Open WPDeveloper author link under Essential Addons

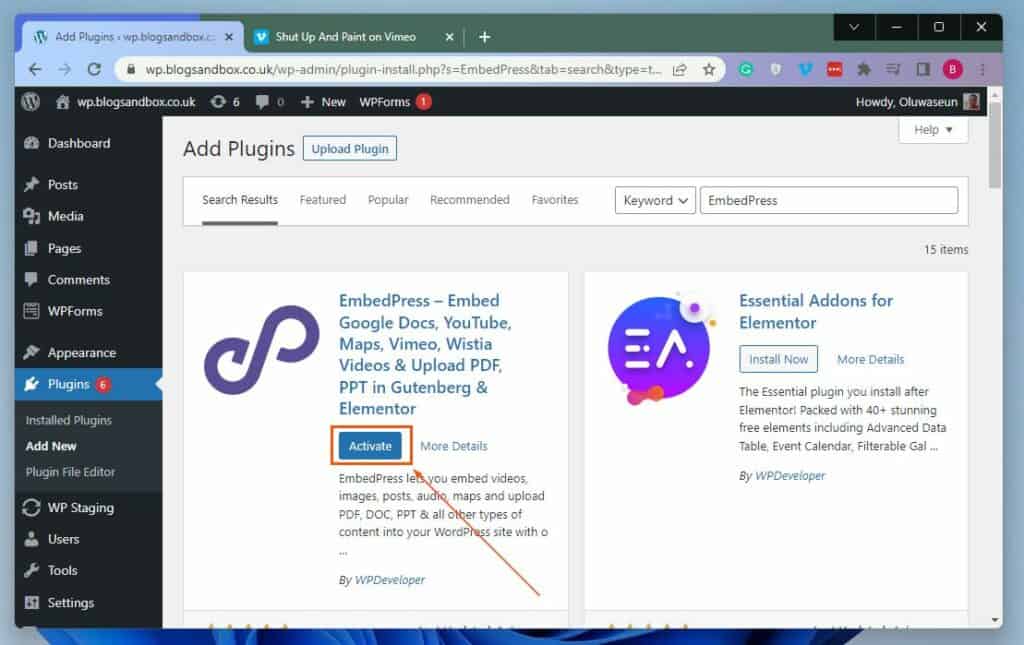click(790, 476)
